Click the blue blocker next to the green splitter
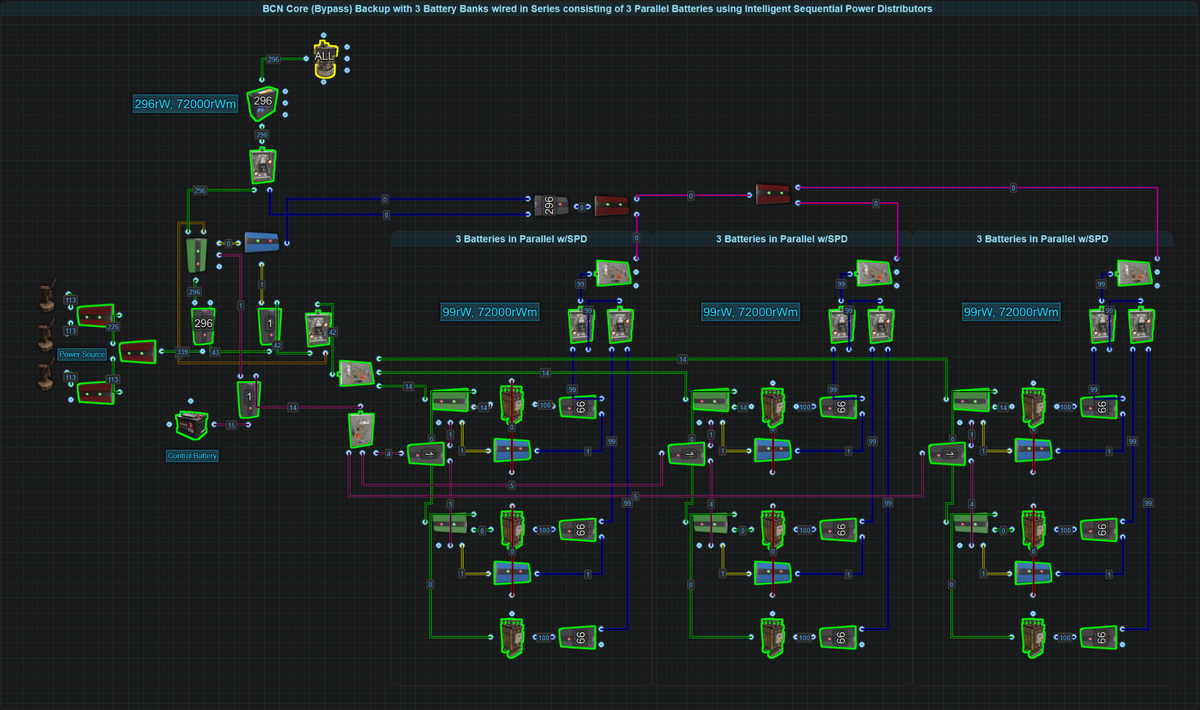Viewport: 1200px width, 710px height. 261,242
